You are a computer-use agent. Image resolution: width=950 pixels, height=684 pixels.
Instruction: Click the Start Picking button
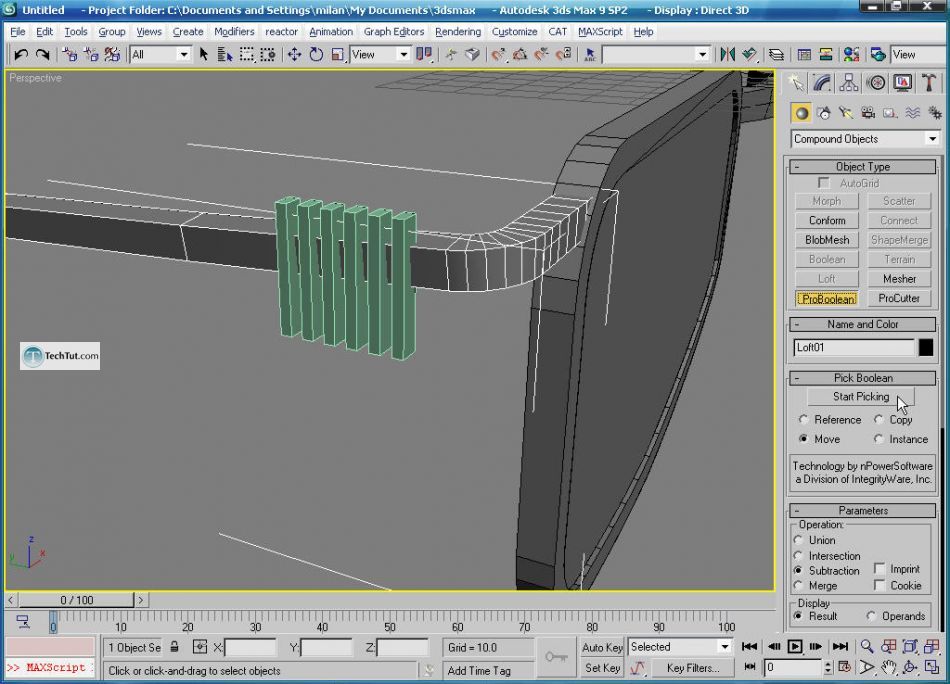coord(861,397)
